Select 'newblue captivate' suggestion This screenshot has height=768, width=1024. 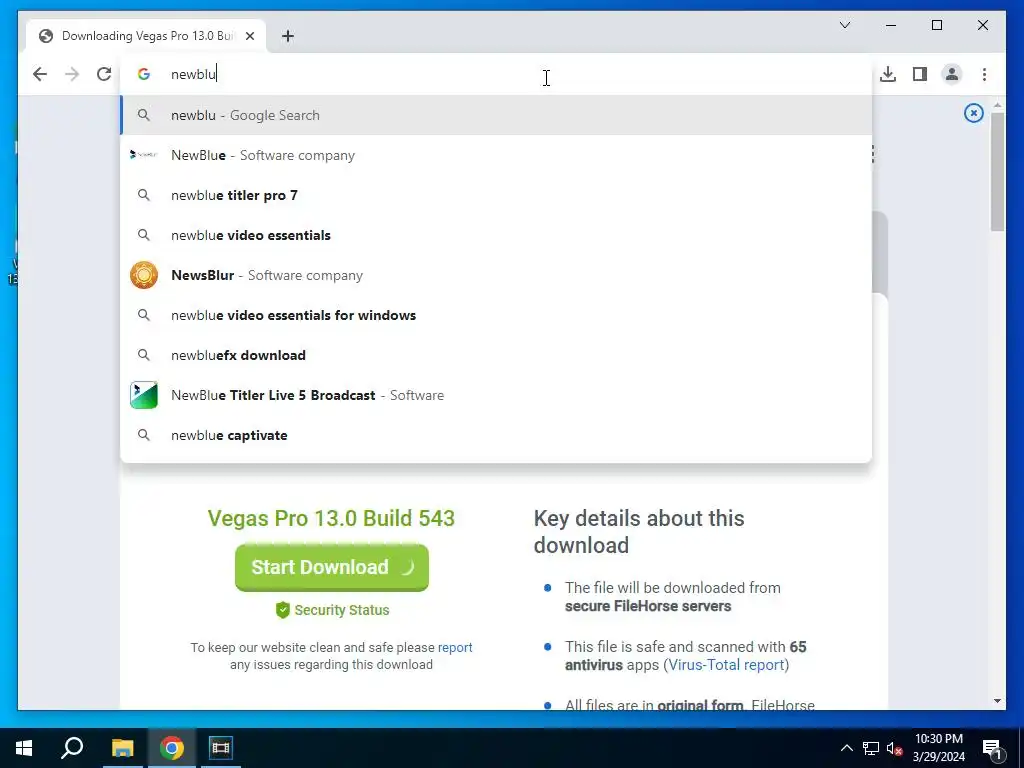[x=496, y=435]
